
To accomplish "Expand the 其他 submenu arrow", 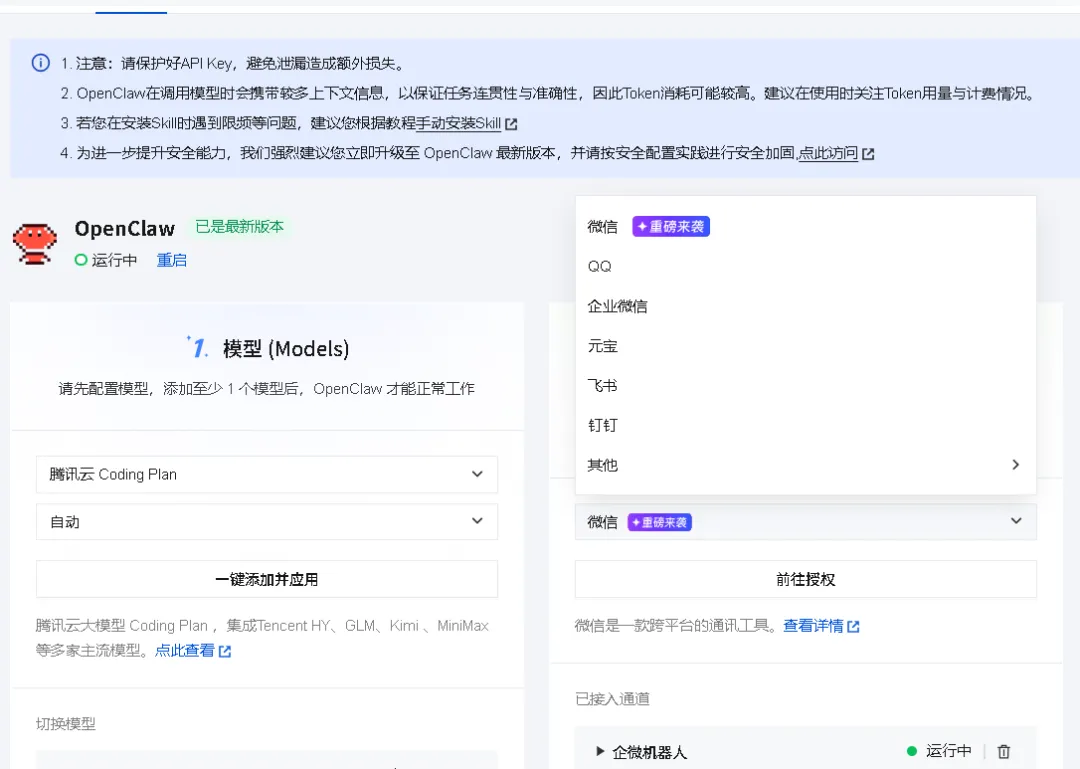I will click(x=1015, y=464).
